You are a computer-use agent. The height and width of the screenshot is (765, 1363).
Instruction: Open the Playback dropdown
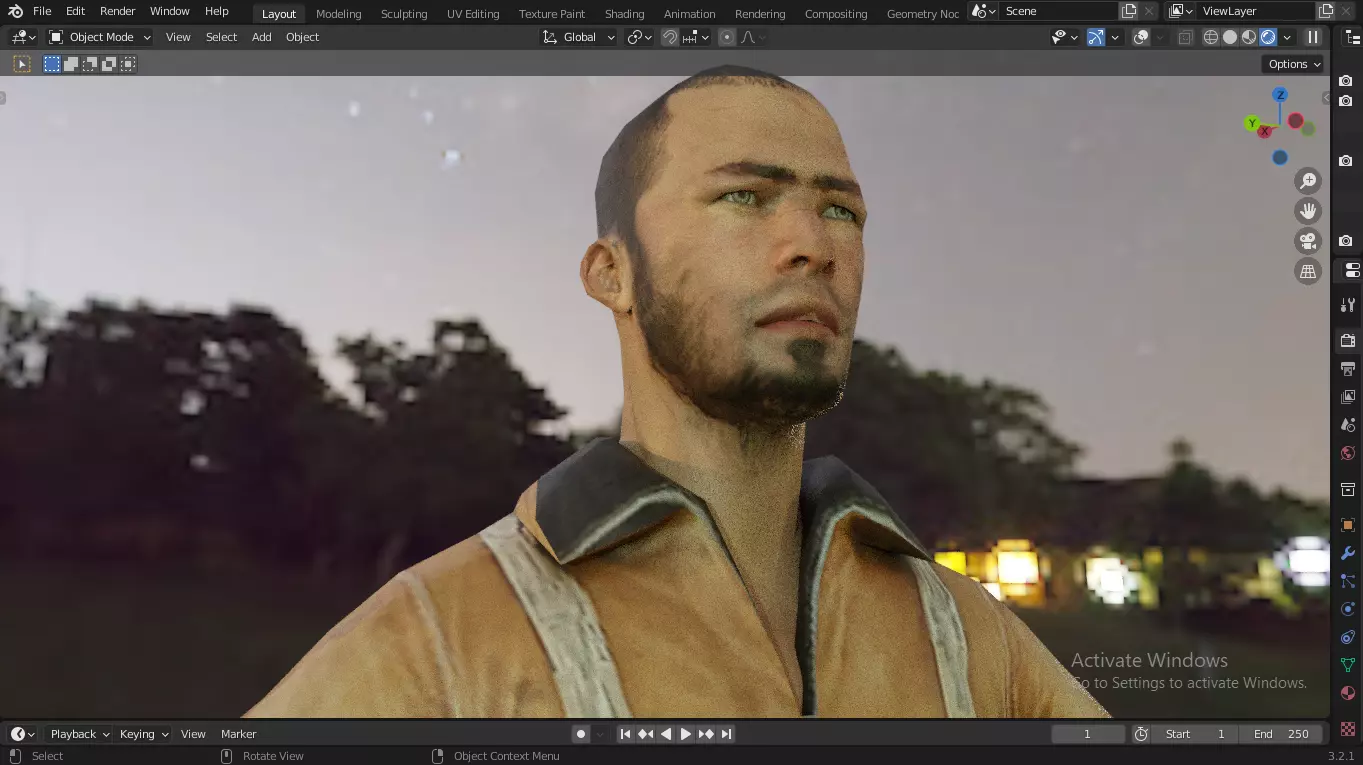(x=80, y=734)
